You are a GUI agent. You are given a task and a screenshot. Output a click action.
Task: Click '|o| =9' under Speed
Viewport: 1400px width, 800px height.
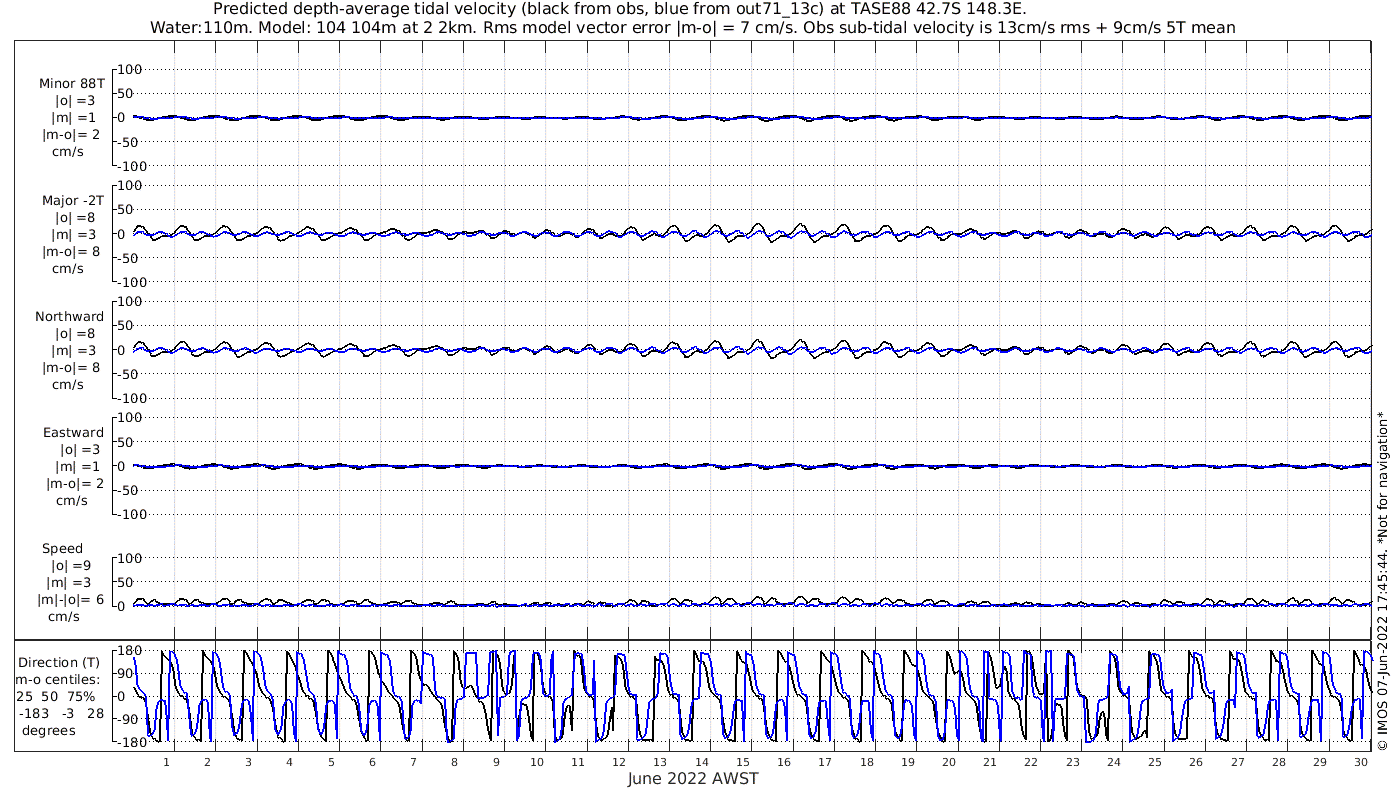71,566
